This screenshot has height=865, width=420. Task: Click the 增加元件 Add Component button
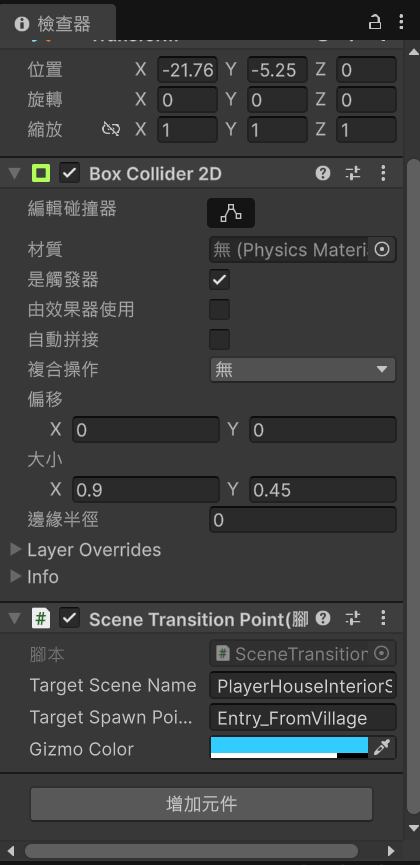pos(201,804)
